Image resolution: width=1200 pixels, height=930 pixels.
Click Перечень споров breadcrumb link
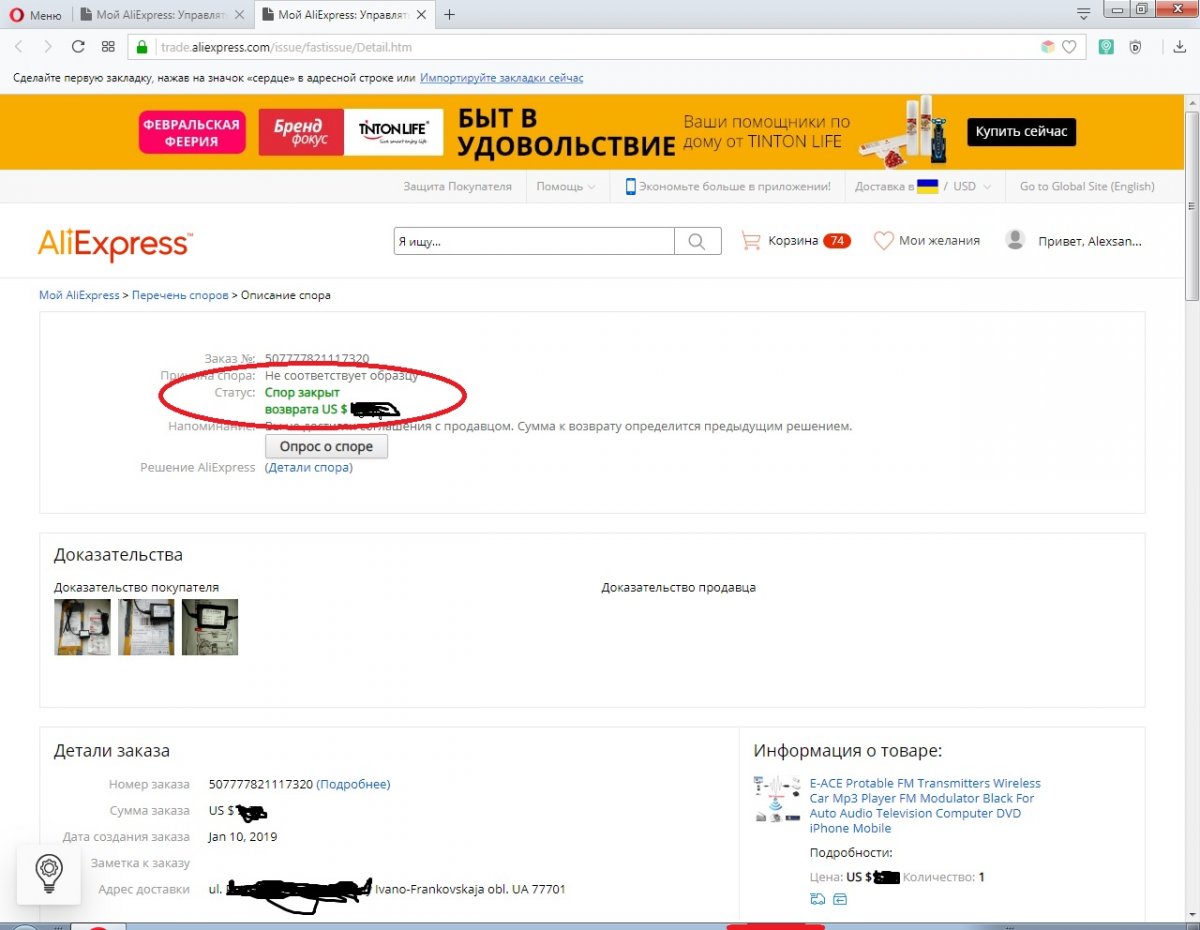click(180, 295)
